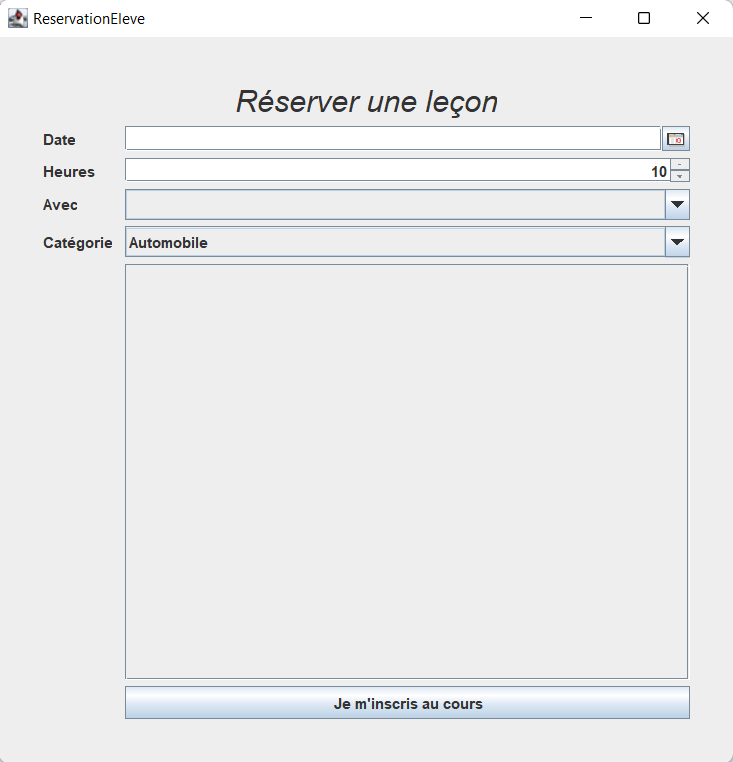Click the Réserver une leçon heading

coord(366,101)
